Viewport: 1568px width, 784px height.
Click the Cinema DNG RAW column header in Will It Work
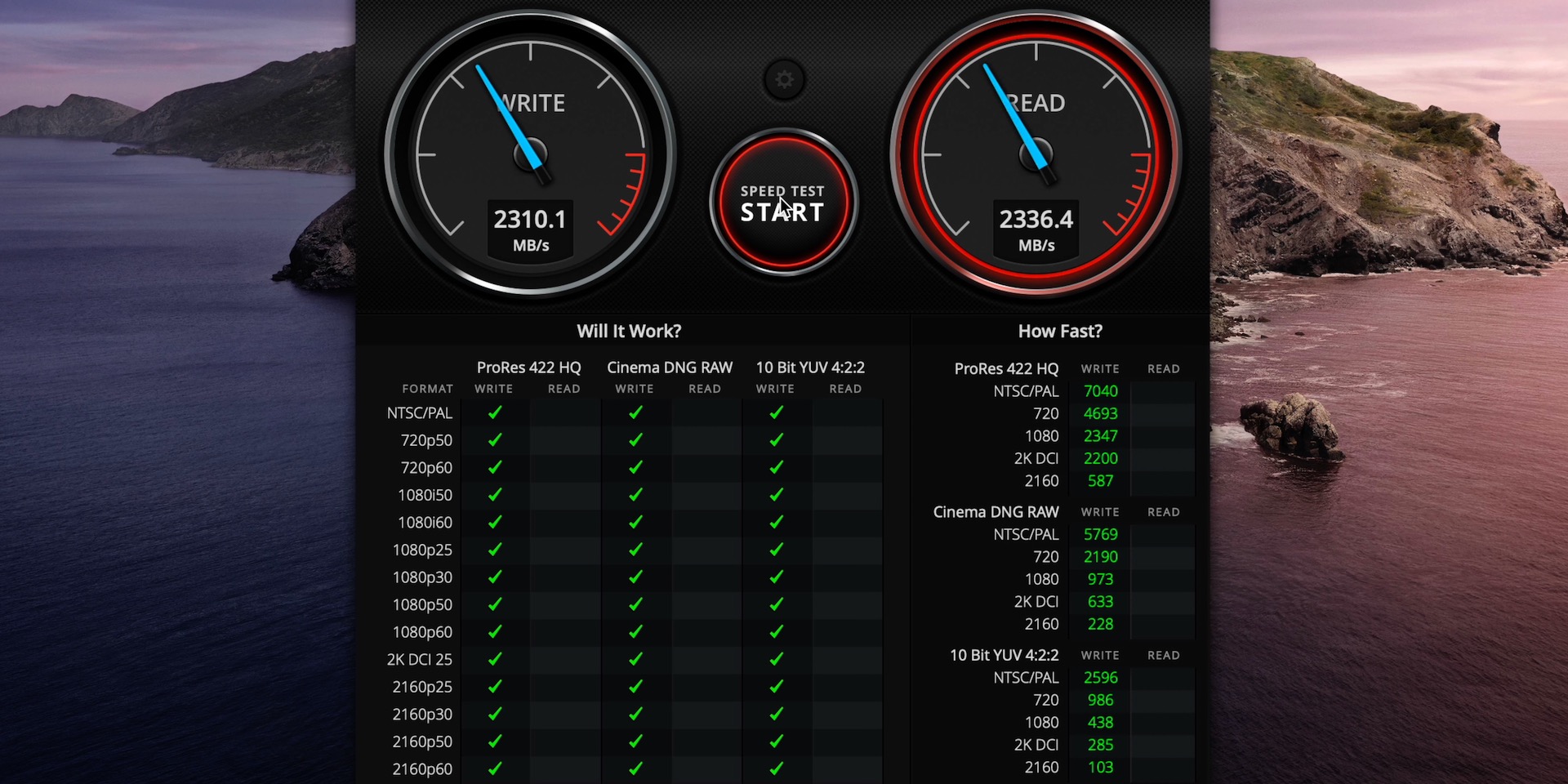click(670, 367)
